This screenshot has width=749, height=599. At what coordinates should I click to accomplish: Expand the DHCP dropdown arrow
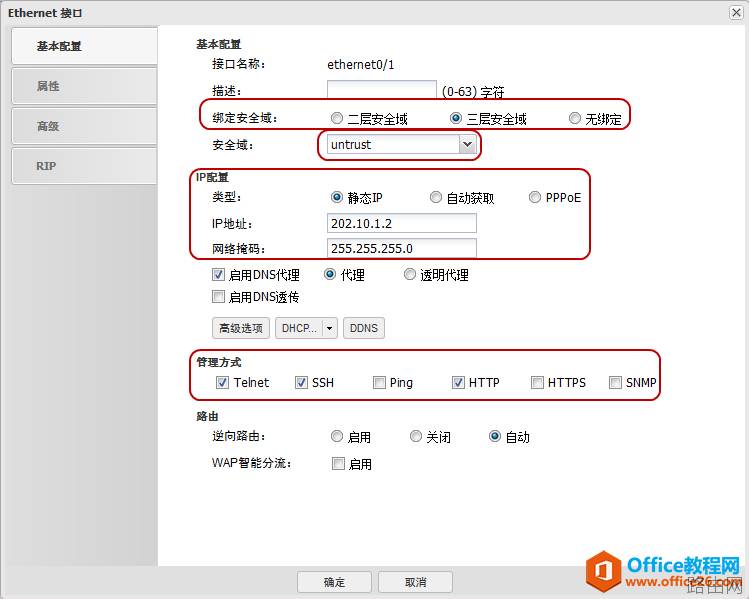330,328
